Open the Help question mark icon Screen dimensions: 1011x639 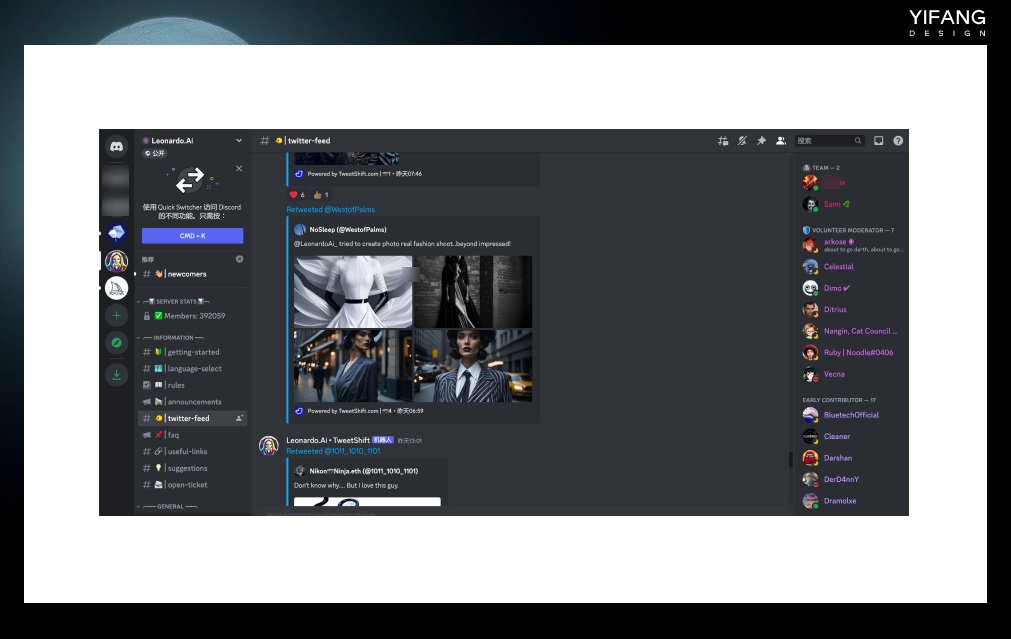pos(898,141)
